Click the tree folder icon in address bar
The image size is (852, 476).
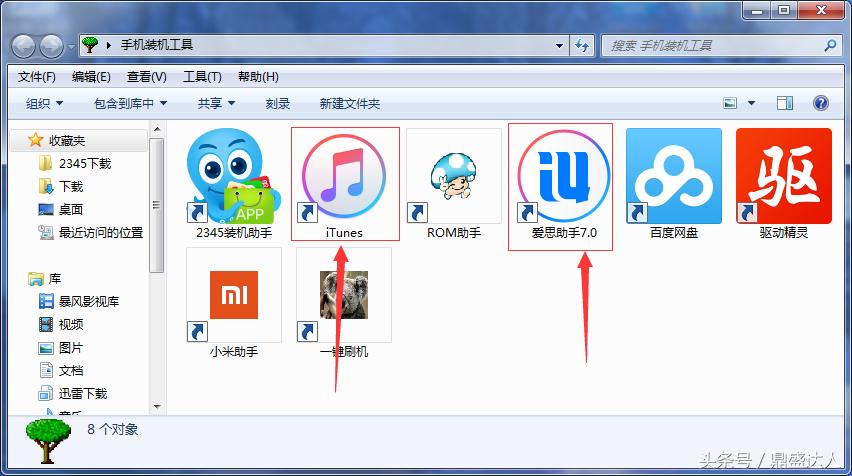click(x=90, y=45)
